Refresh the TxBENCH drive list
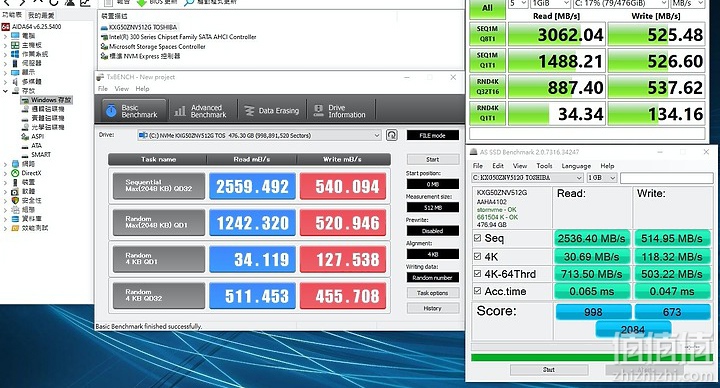This screenshot has height=388, width=720. (391, 135)
